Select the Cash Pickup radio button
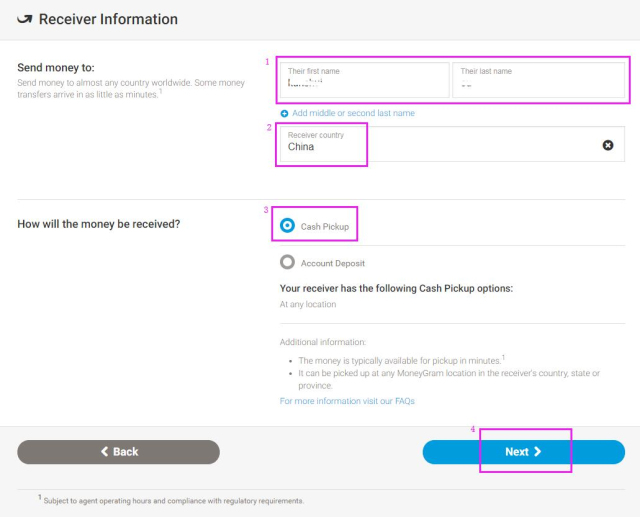 (288, 226)
